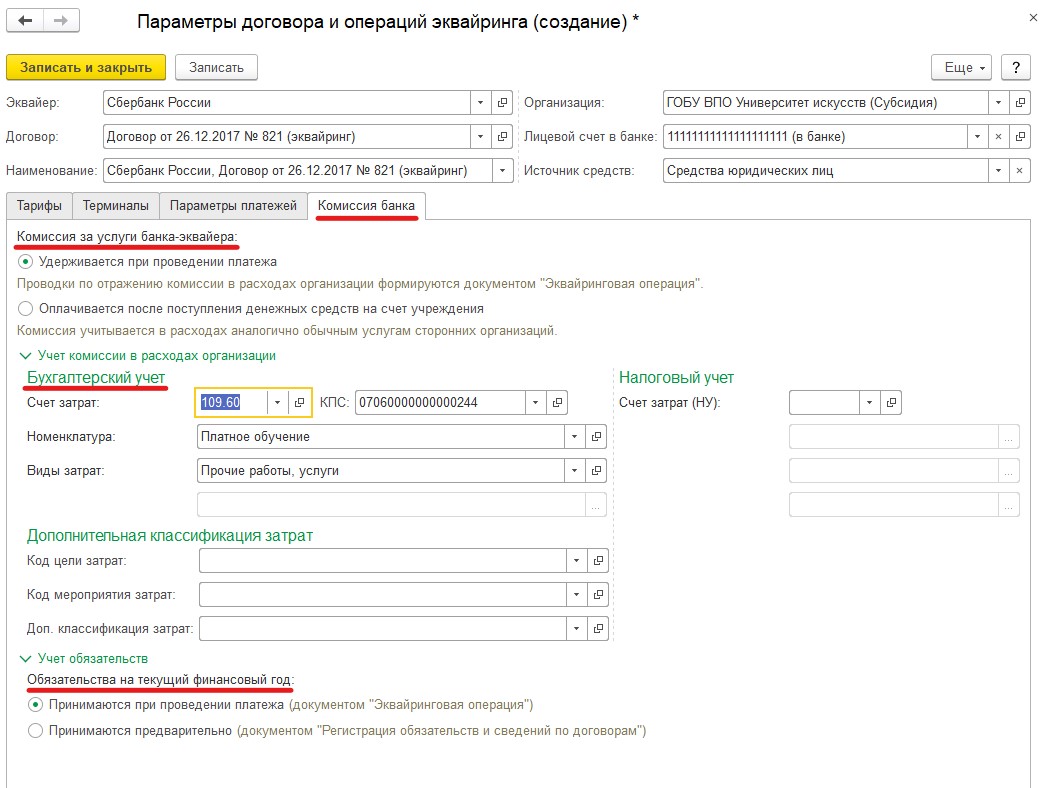This screenshot has height=788, width=1043.
Task: Expand the Эквайер dropdown list
Action: point(480,102)
